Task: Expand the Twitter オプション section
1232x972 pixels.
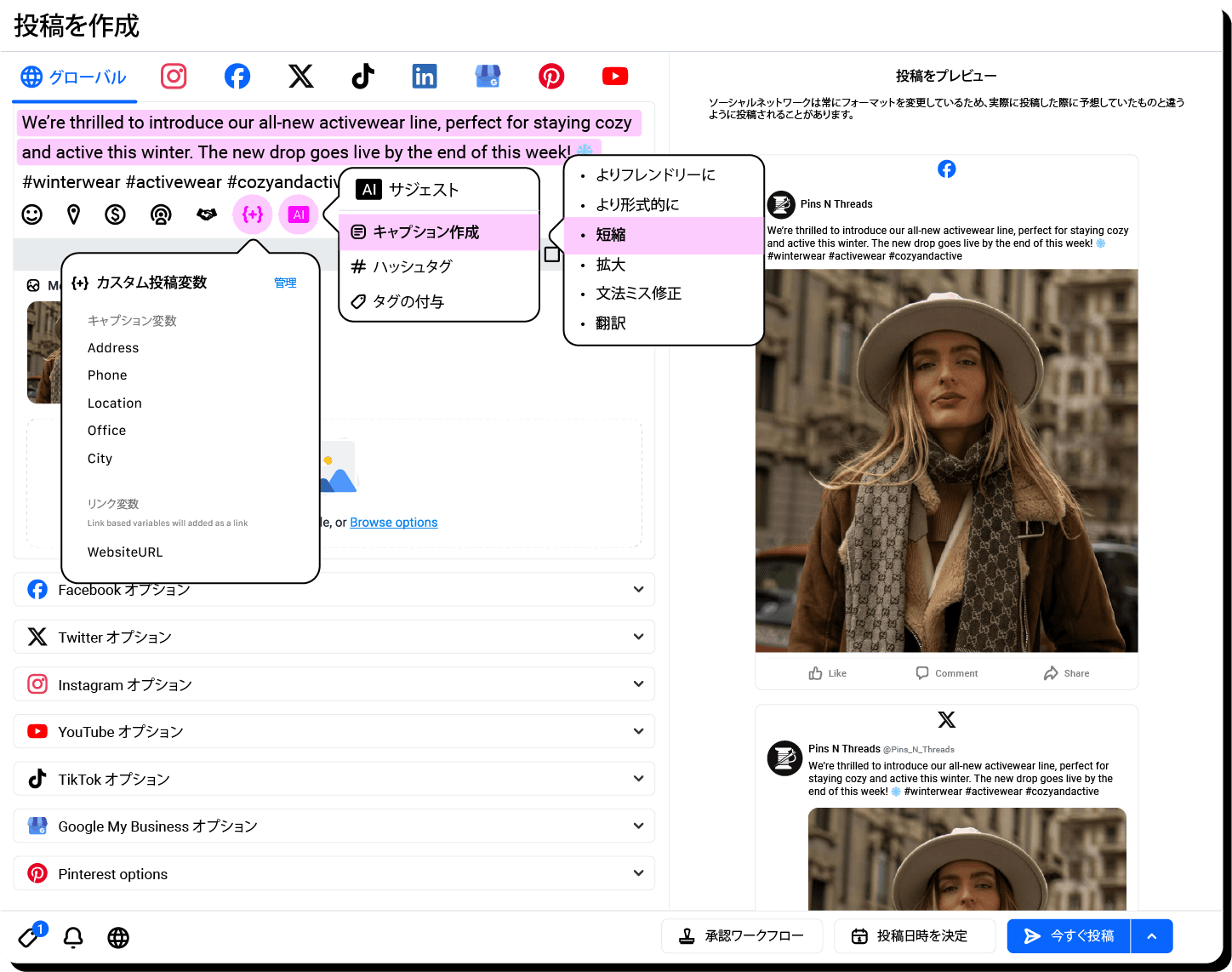Action: coord(334,637)
